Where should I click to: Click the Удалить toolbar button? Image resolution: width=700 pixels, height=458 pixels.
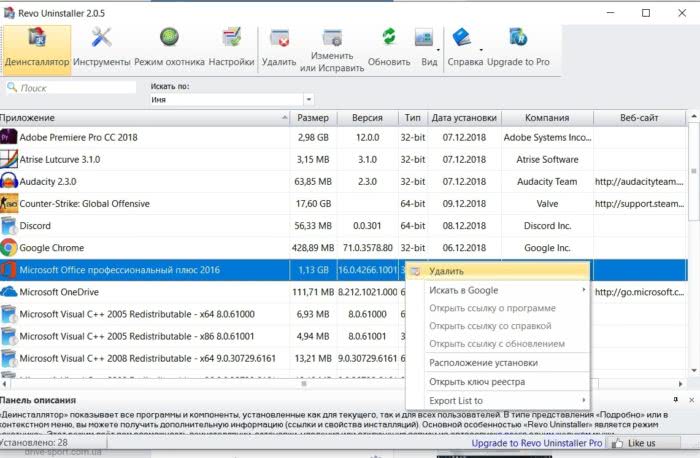(279, 47)
